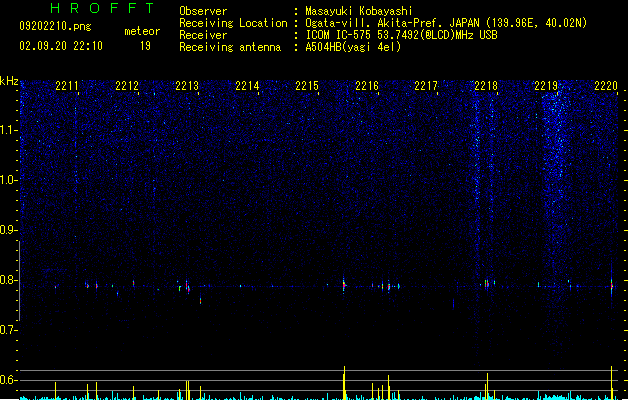Click the Receiver label
Viewport: 629px width, 400px height.
pyautogui.click(x=203, y=35)
